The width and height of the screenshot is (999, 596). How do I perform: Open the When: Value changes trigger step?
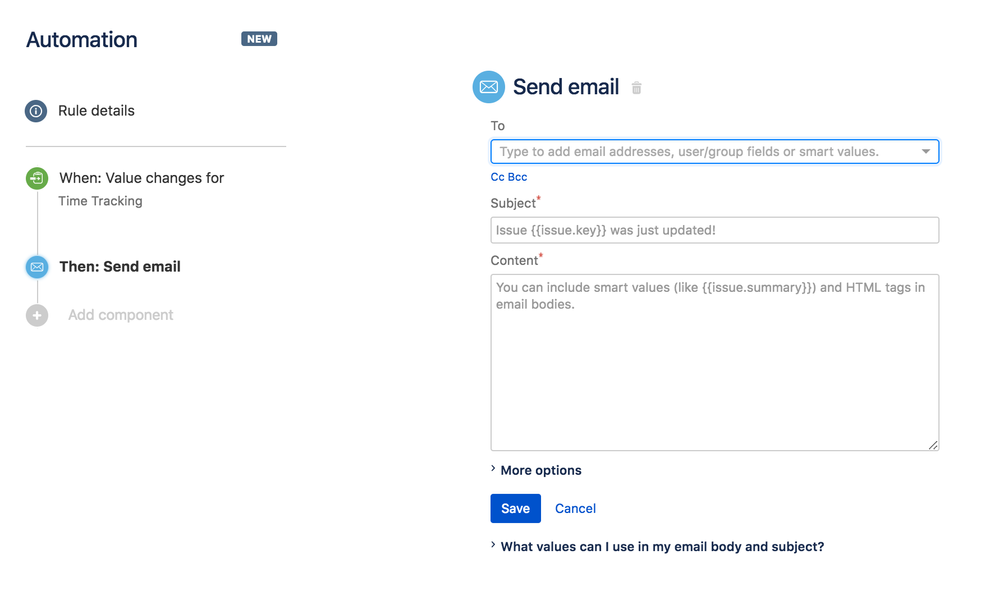tap(141, 178)
